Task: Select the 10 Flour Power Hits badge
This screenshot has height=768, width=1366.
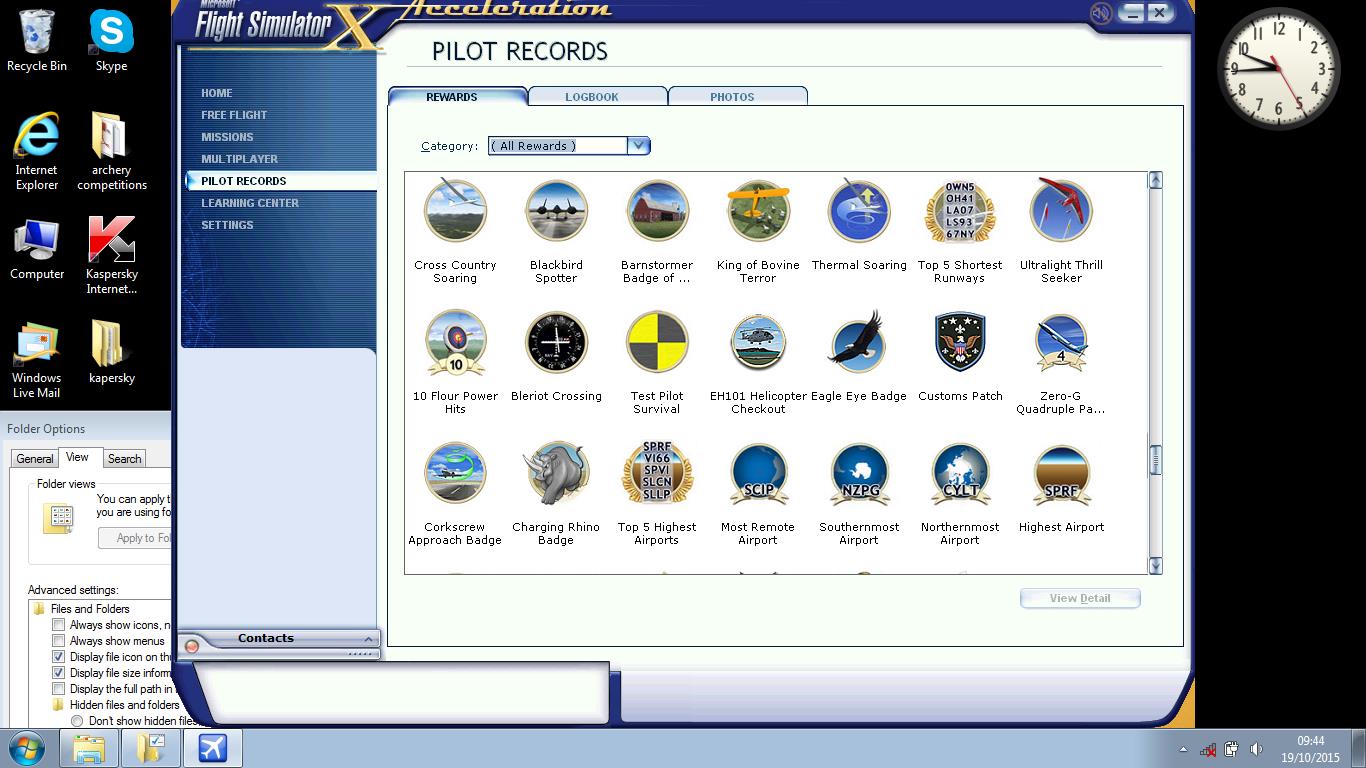Action: pos(455,342)
